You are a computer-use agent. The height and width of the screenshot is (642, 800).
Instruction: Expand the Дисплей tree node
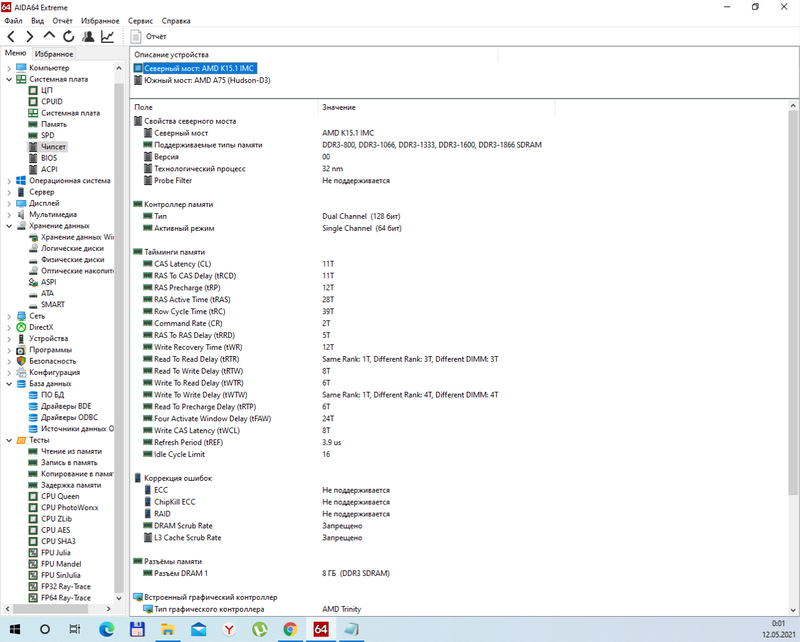point(9,203)
